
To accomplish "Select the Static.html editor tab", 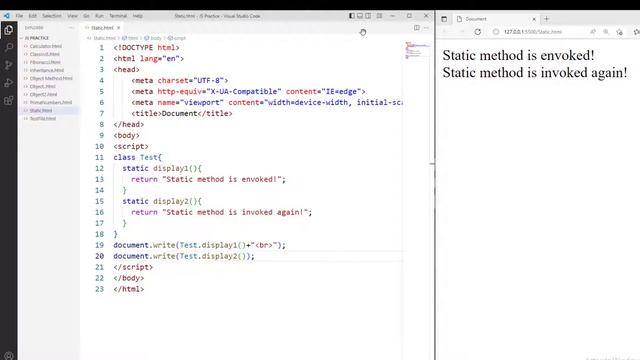I will pos(102,28).
